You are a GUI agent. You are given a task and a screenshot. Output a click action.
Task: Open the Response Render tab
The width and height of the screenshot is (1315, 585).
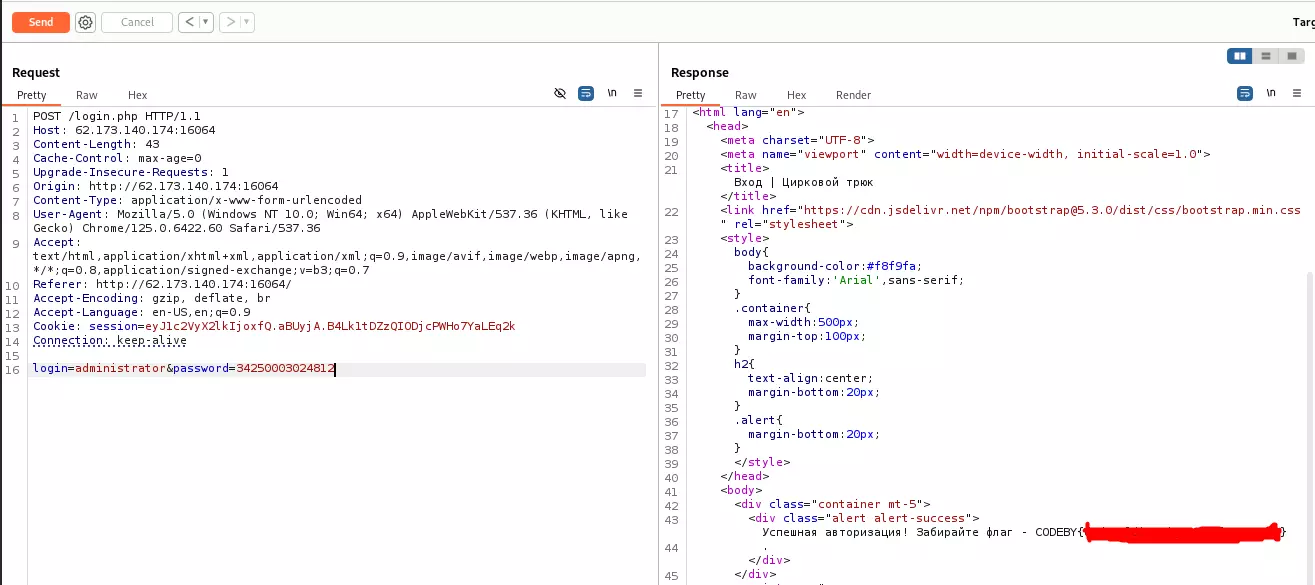pos(853,95)
